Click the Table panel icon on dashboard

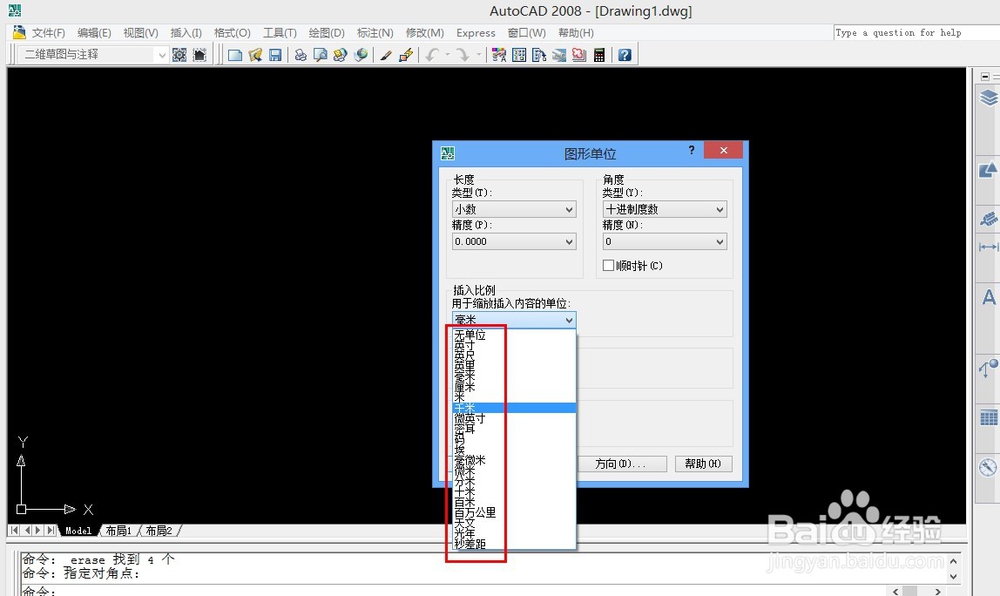[x=989, y=418]
